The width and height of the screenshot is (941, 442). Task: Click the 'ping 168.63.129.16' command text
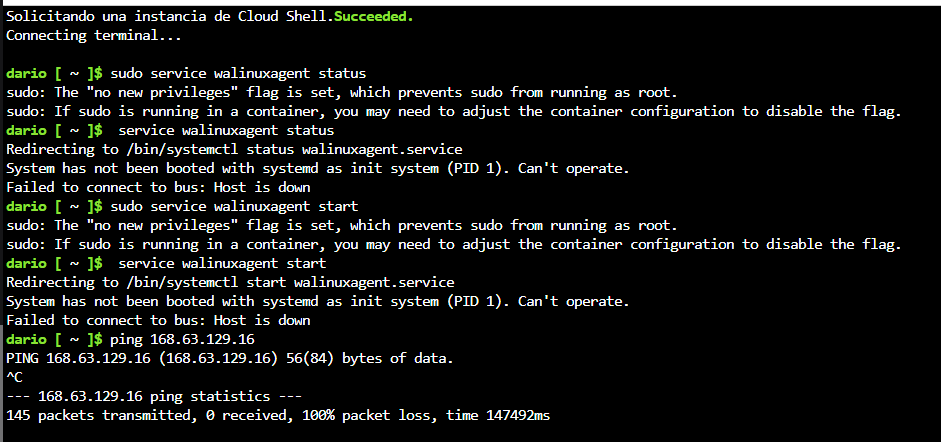click(x=182, y=339)
